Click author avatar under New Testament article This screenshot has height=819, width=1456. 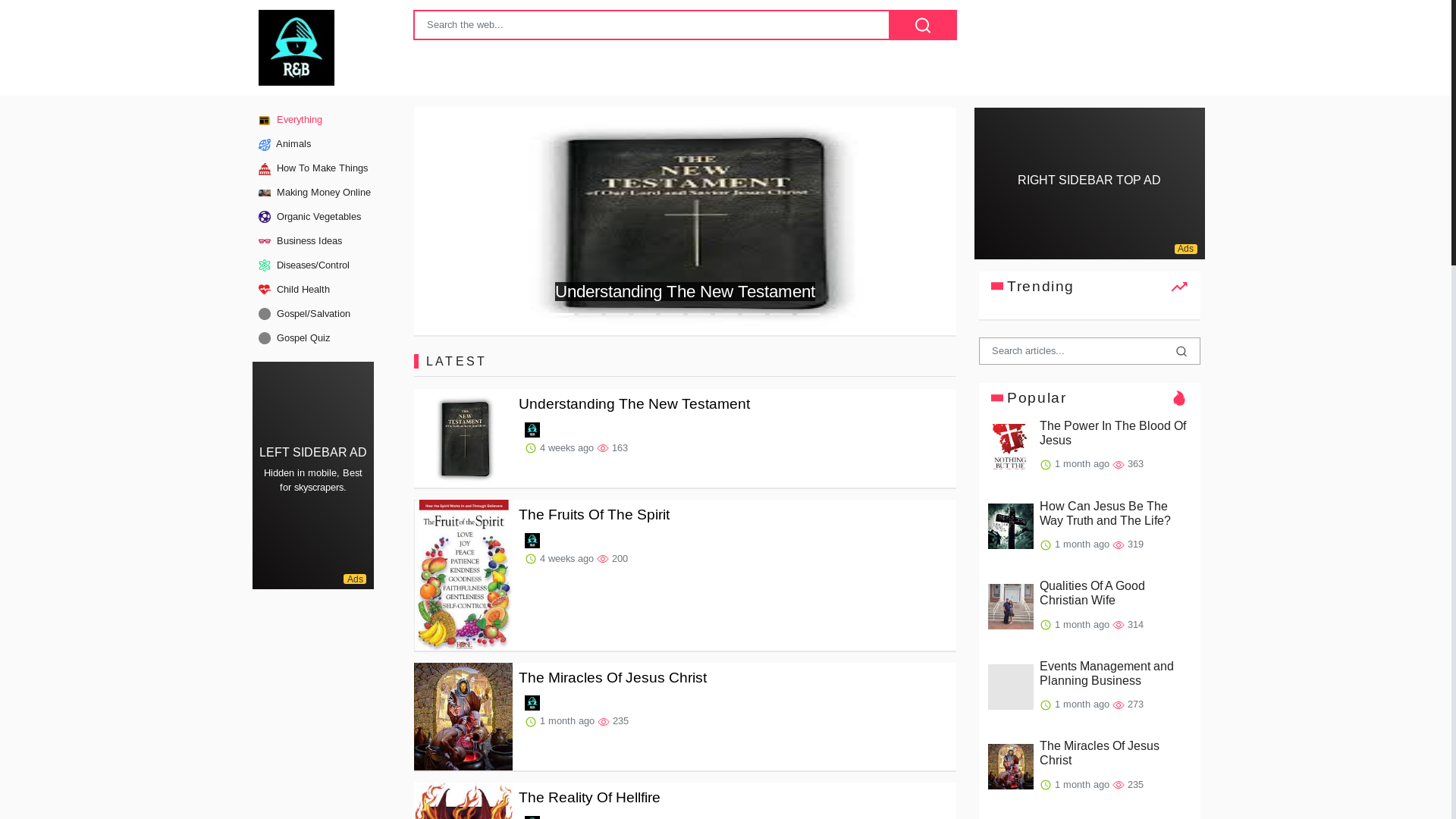click(x=532, y=430)
